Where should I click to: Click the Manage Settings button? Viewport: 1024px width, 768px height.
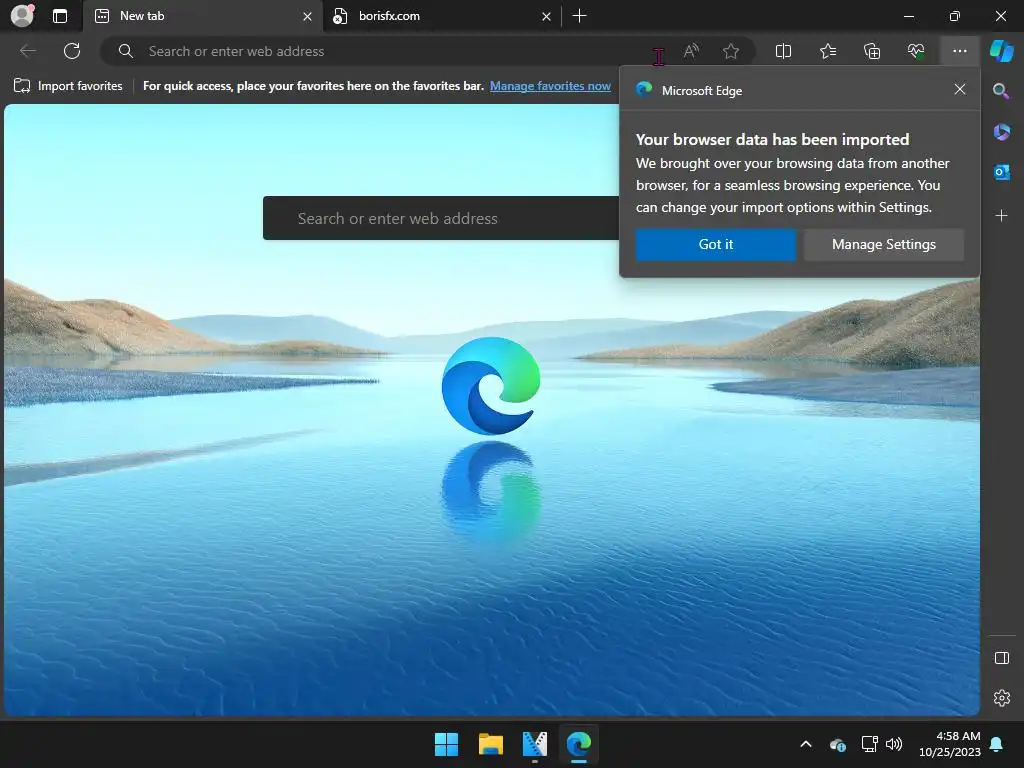click(x=884, y=244)
